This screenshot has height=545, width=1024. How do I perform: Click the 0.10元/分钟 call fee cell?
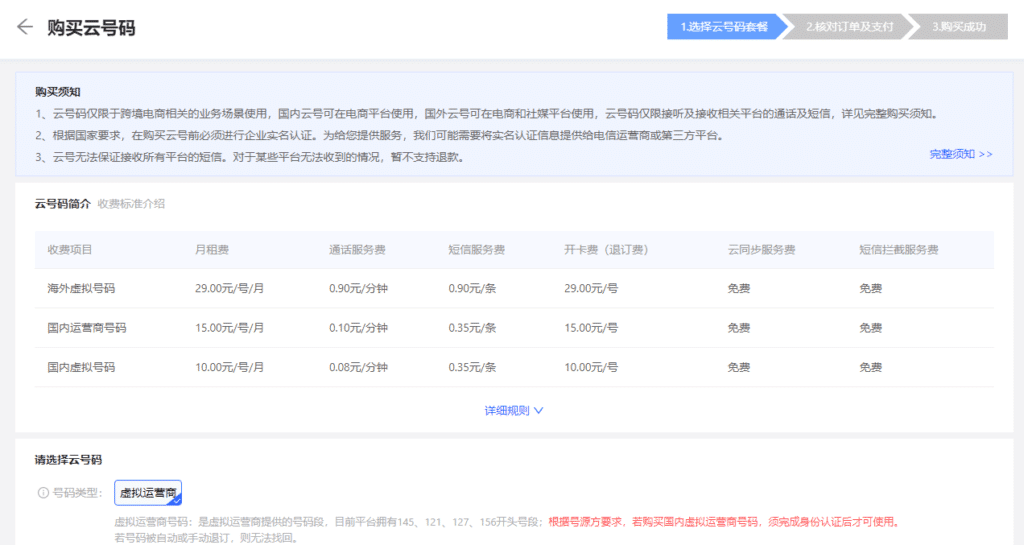coord(358,328)
